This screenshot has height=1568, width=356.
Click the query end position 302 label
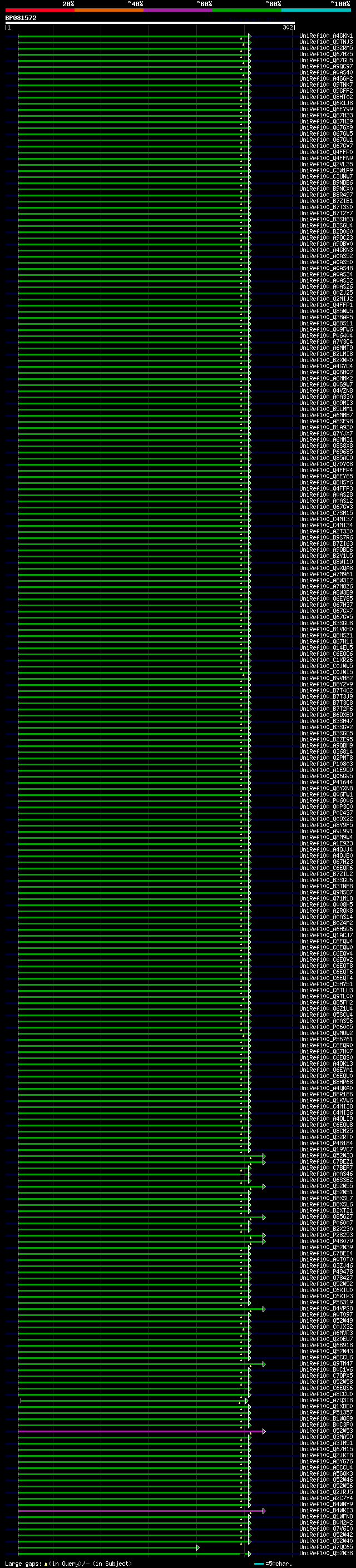pyautogui.click(x=288, y=27)
